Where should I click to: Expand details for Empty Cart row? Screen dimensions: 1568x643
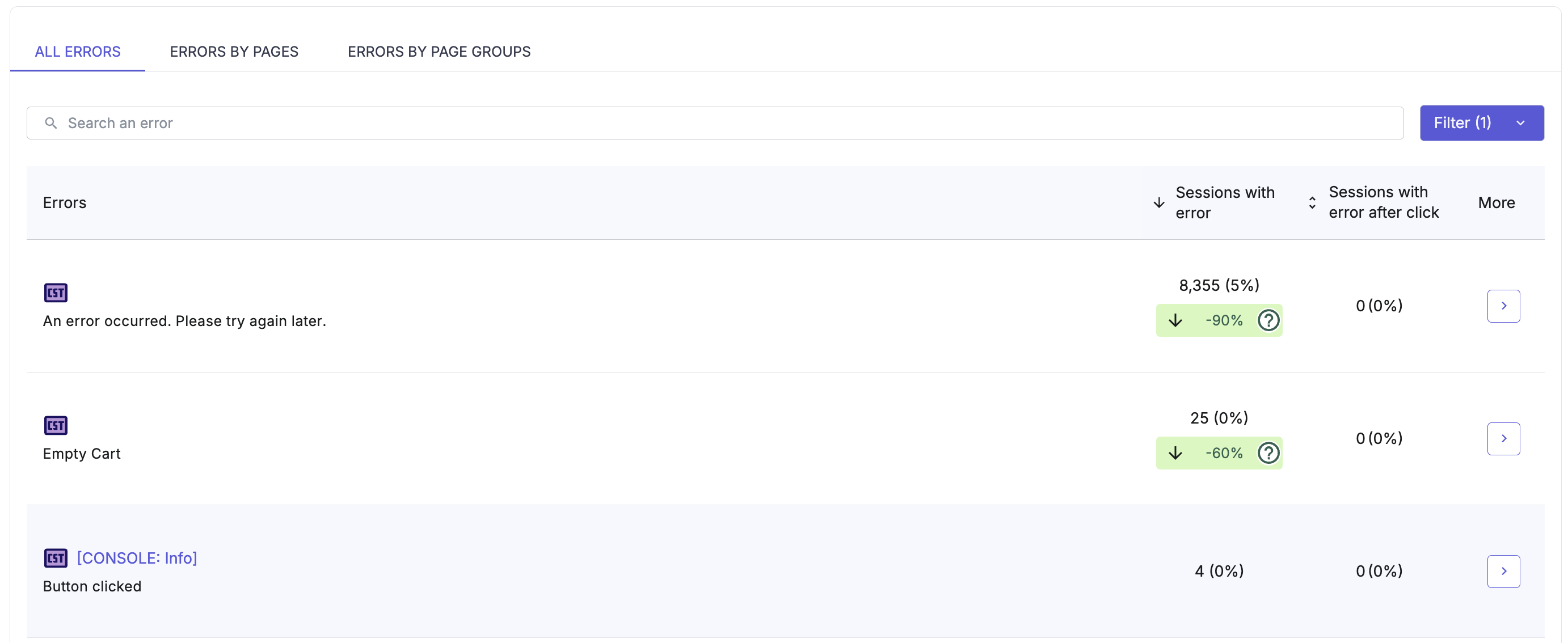pos(1503,439)
